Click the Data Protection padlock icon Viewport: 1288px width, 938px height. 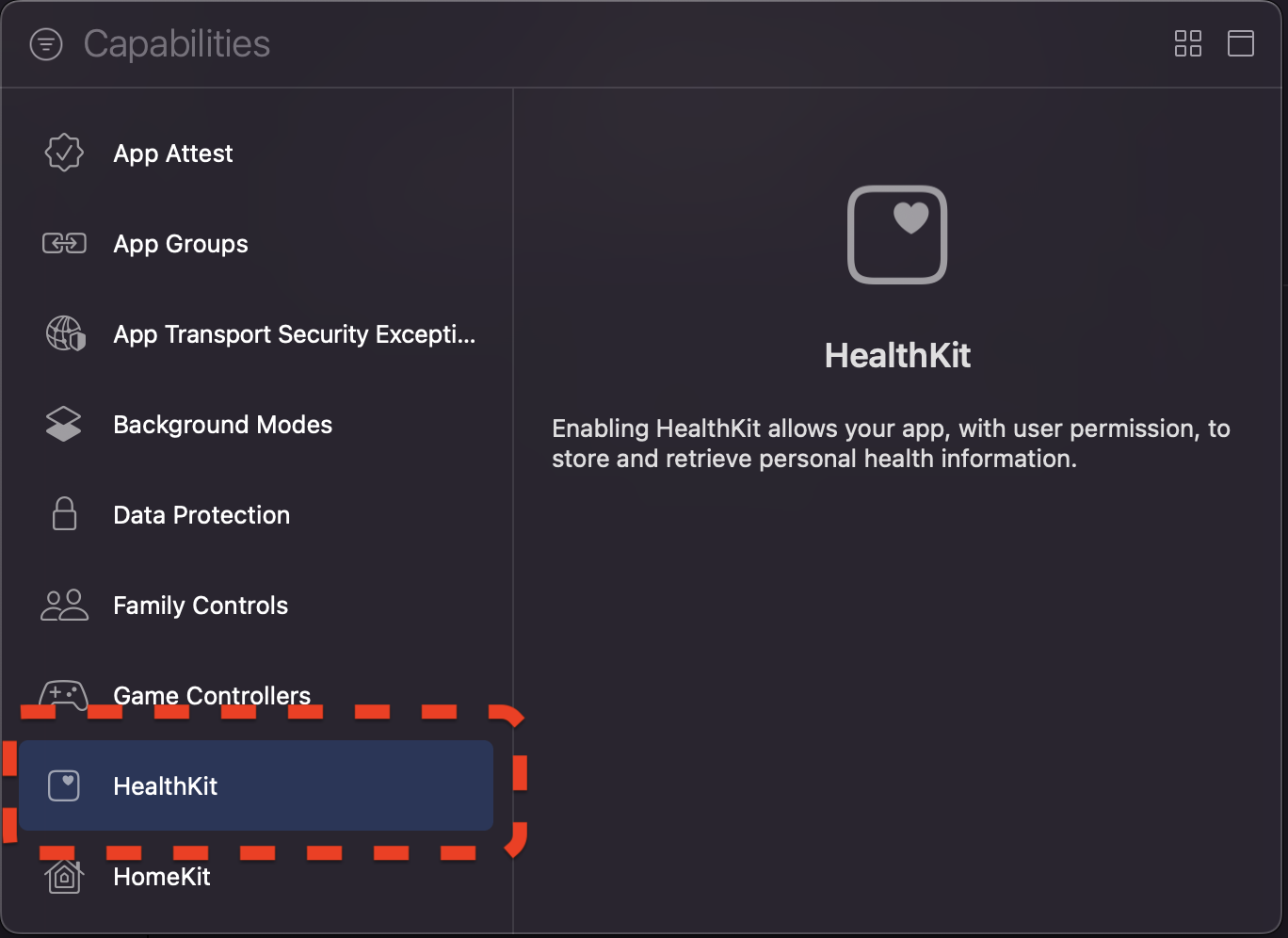63,513
